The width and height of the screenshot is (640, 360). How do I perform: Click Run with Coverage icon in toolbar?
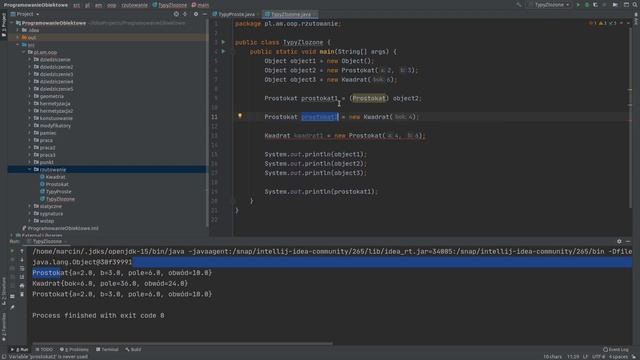pyautogui.click(x=596, y=5)
